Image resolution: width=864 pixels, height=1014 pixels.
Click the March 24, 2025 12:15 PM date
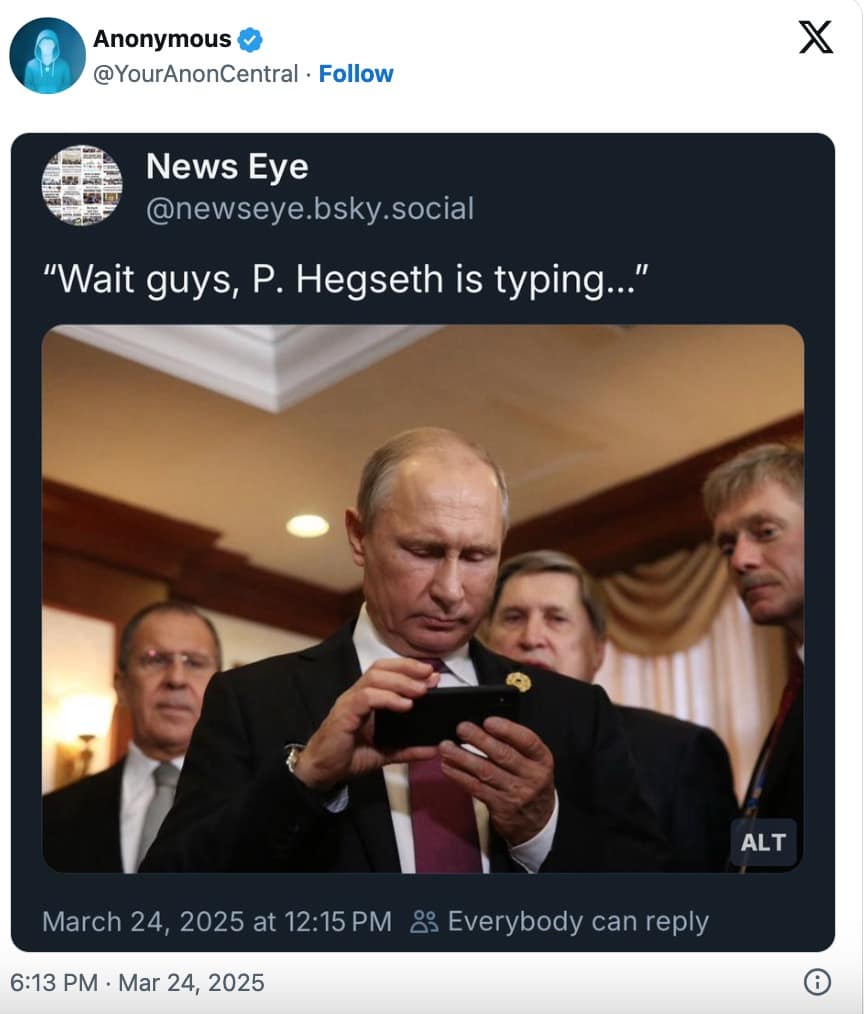tap(217, 921)
